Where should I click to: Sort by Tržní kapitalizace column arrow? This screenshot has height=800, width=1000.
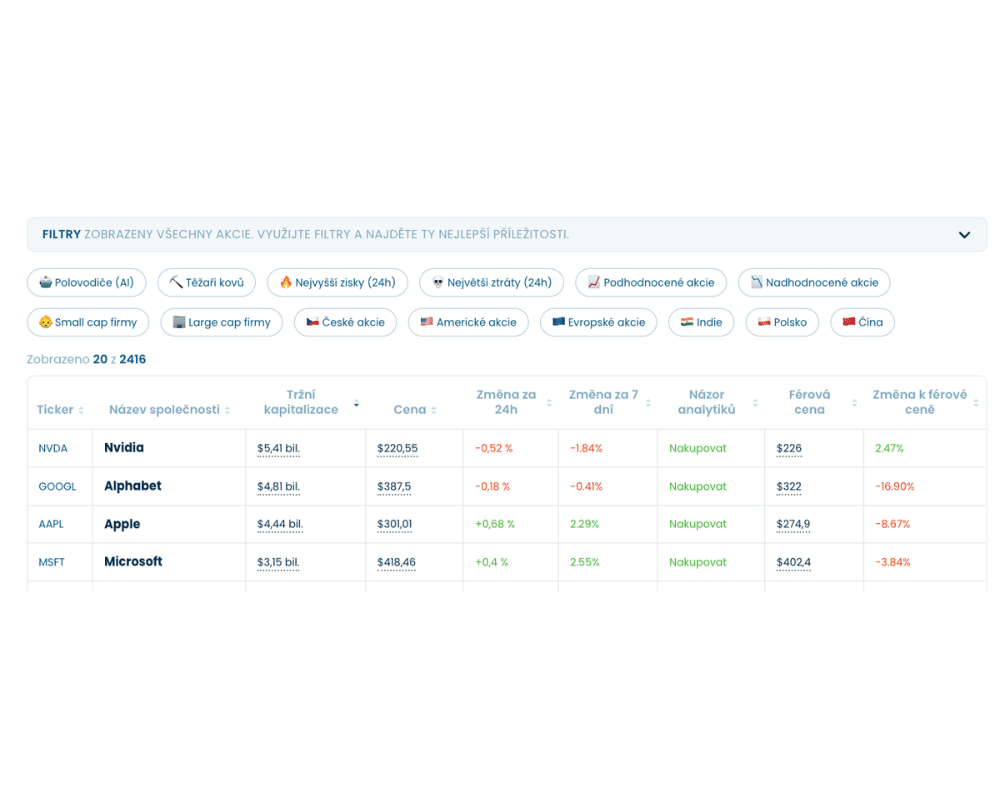click(356, 403)
